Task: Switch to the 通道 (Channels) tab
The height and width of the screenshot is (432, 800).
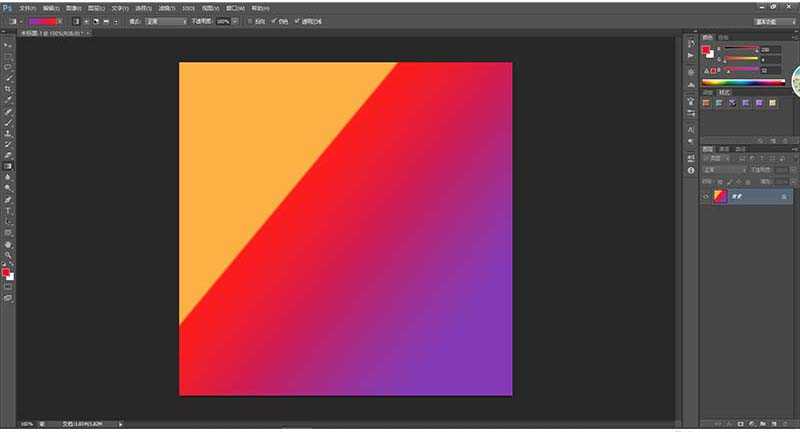Action: coord(725,149)
